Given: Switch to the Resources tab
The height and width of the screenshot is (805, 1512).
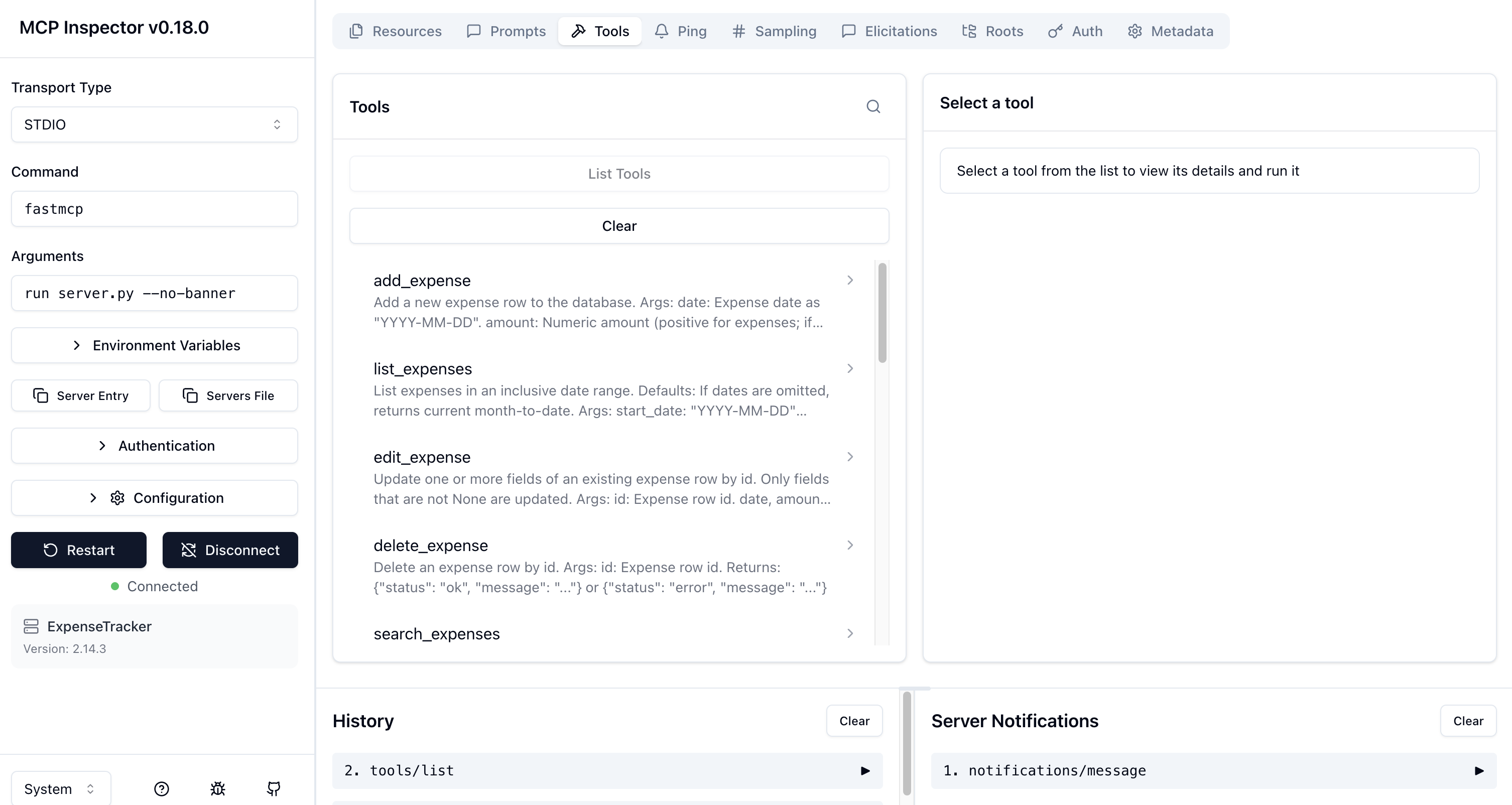Looking at the screenshot, I should click(x=395, y=31).
